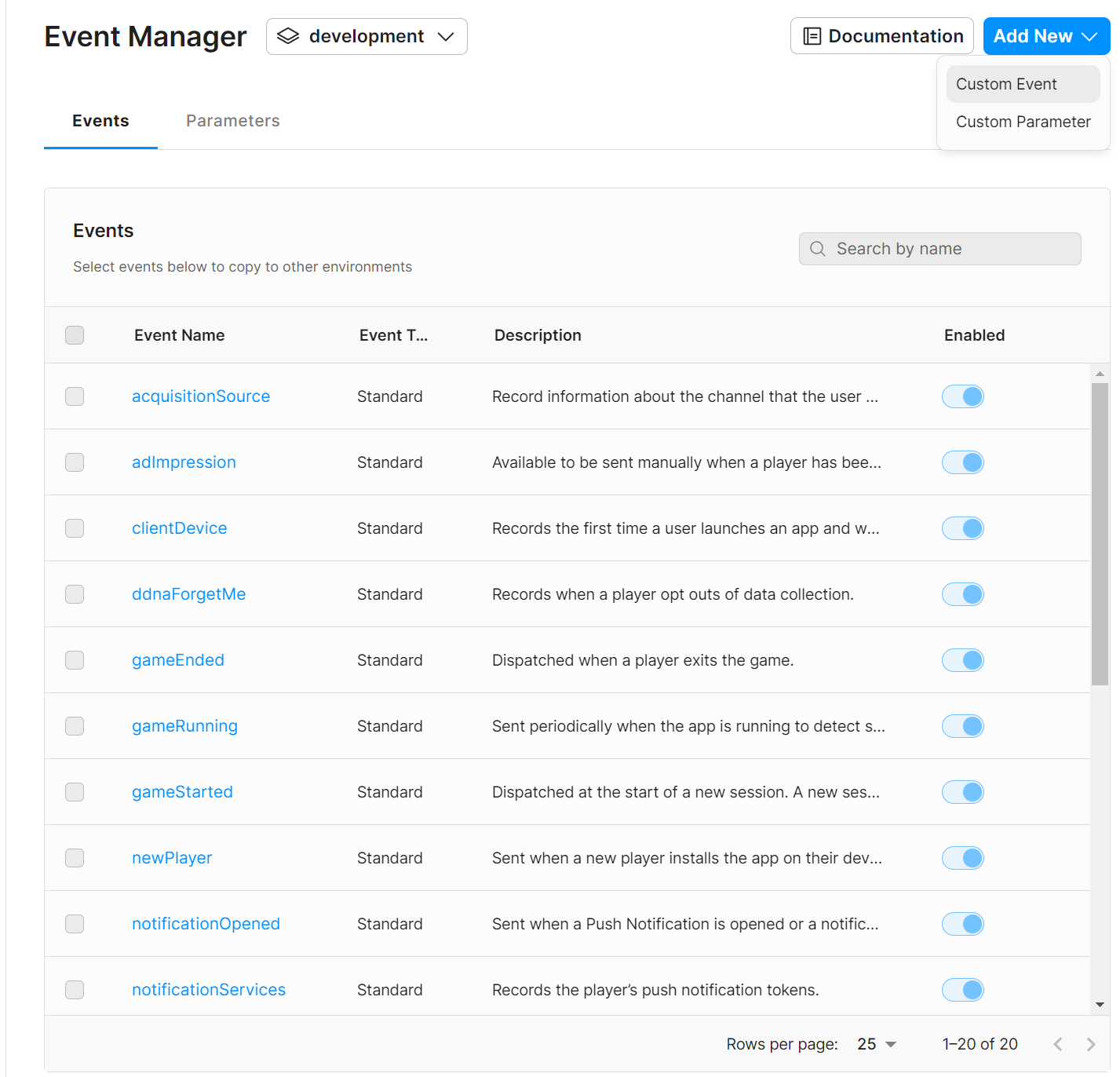Click the magnifier icon in search box
This screenshot has height=1077, width=1120.
click(x=818, y=249)
